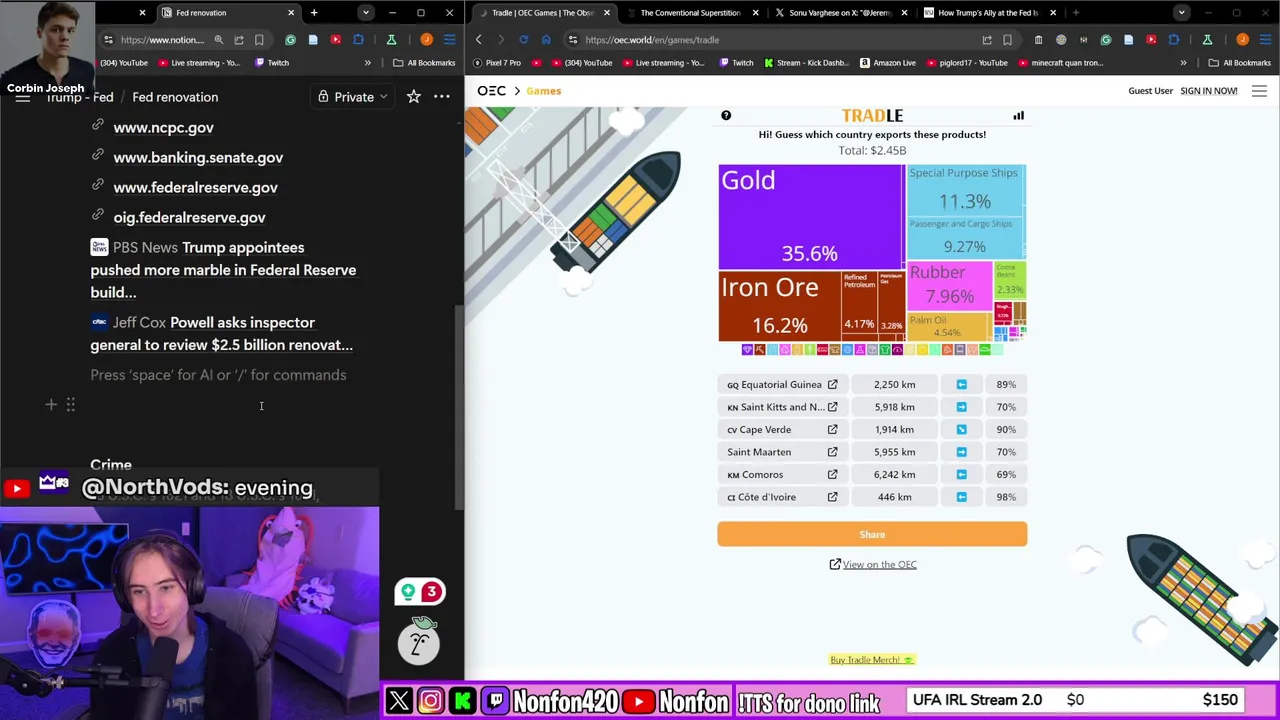Open the extensions puzzle icon in OEC browser

1174,40
